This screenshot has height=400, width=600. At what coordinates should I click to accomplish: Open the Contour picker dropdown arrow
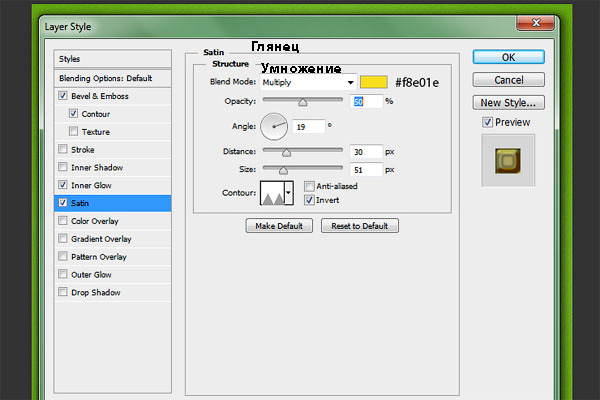point(289,193)
